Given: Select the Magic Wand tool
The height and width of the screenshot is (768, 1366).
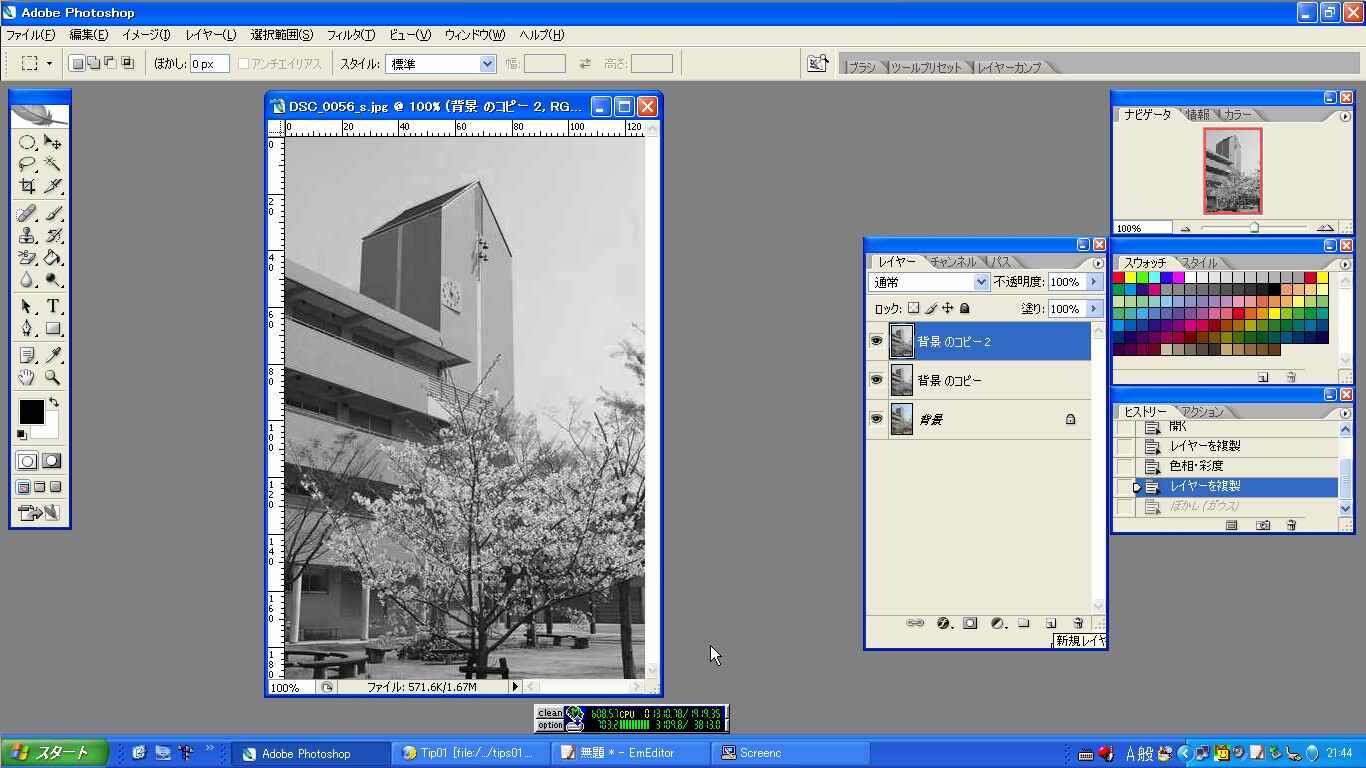Looking at the screenshot, I should coord(53,164).
